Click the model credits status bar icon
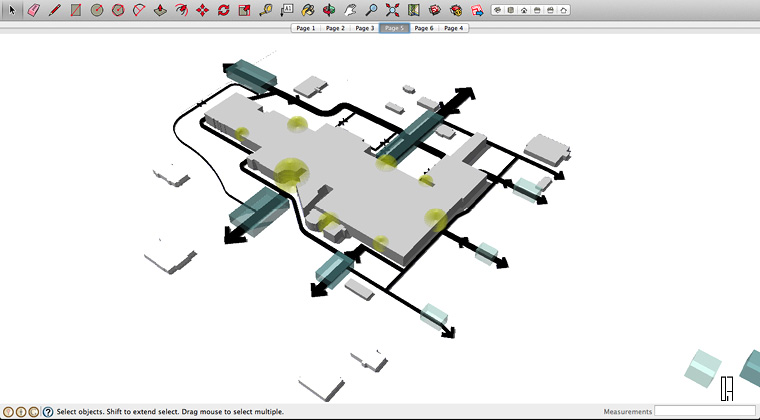This screenshot has width=760, height=420. tap(21, 412)
